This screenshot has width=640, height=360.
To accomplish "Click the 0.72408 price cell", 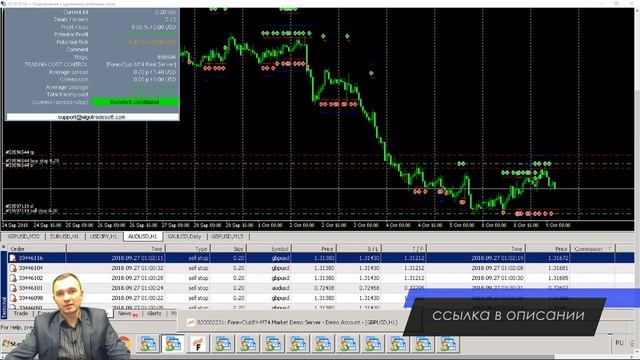I will click(324, 288).
